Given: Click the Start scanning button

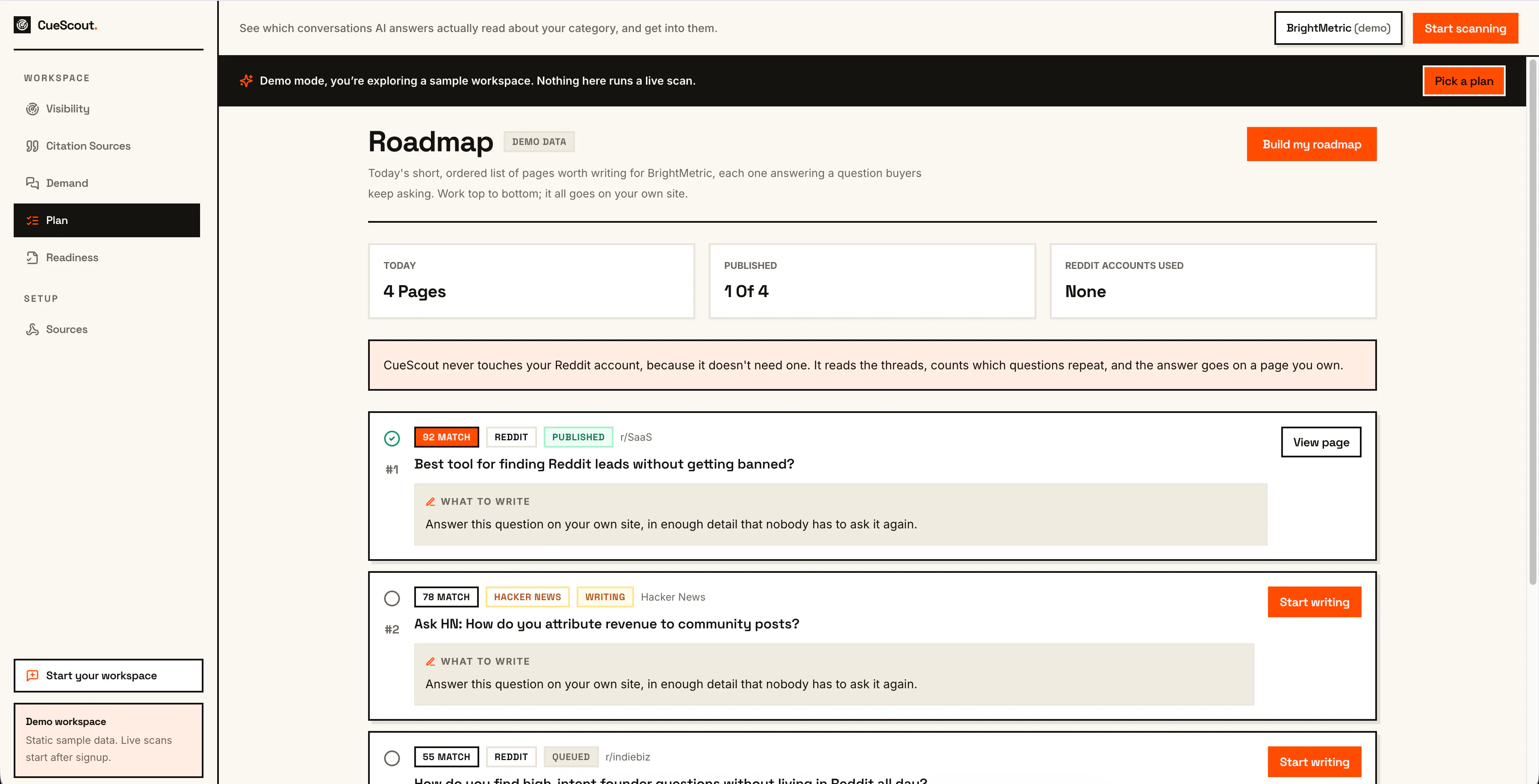Looking at the screenshot, I should click(x=1465, y=28).
